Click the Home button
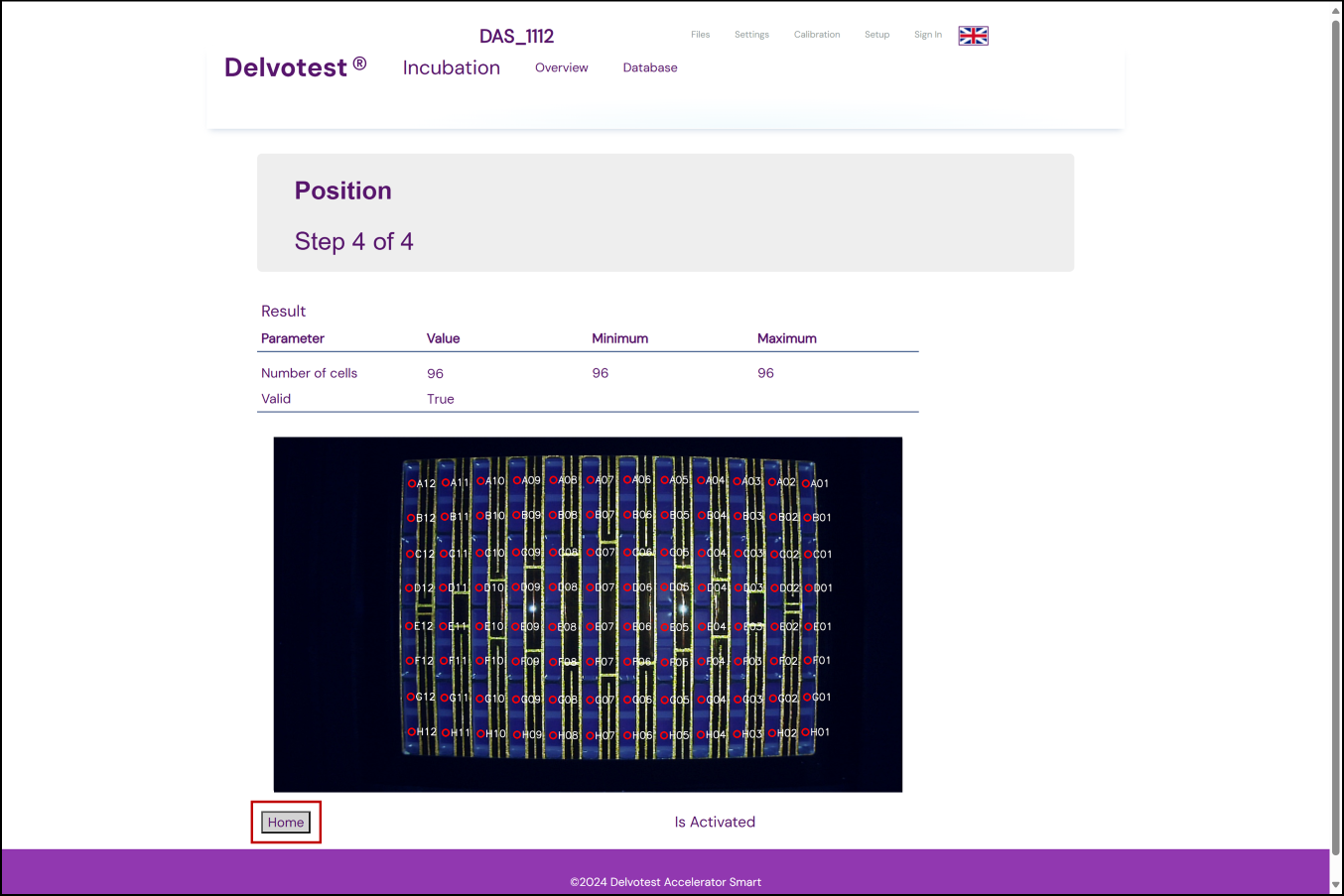The height and width of the screenshot is (896, 1344). (x=286, y=823)
